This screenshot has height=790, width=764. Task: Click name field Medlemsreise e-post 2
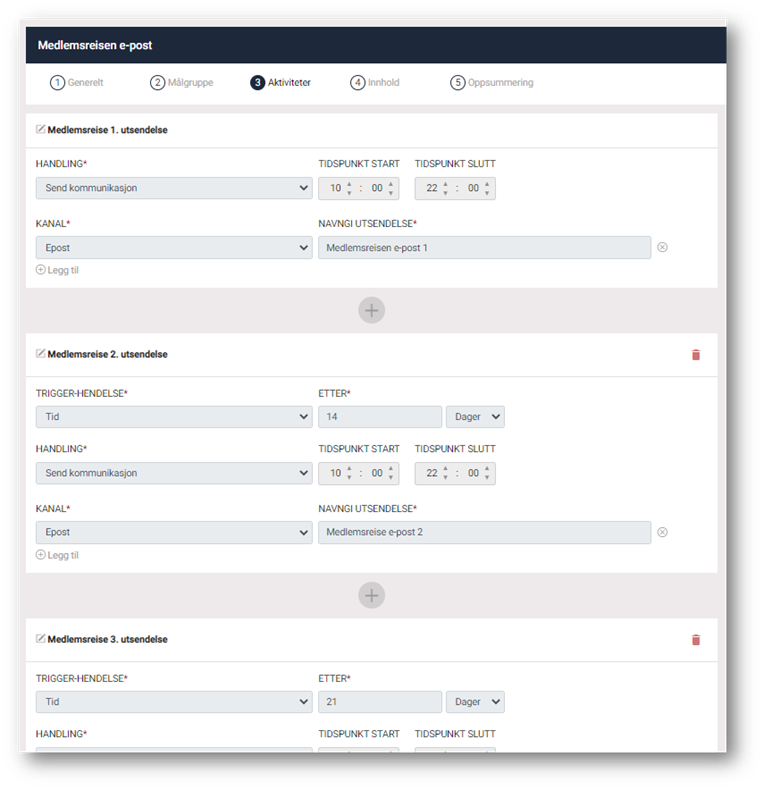click(x=484, y=532)
